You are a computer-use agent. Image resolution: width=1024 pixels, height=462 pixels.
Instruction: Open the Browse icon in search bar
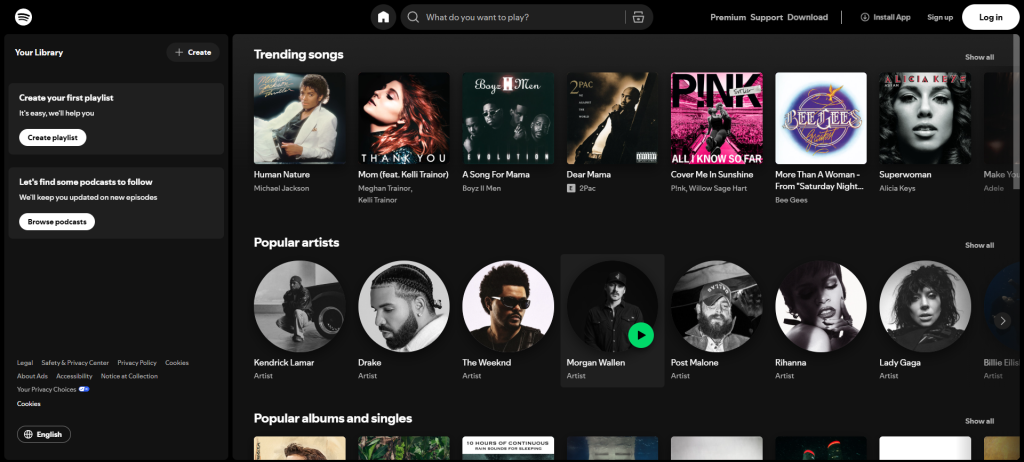pyautogui.click(x=639, y=17)
